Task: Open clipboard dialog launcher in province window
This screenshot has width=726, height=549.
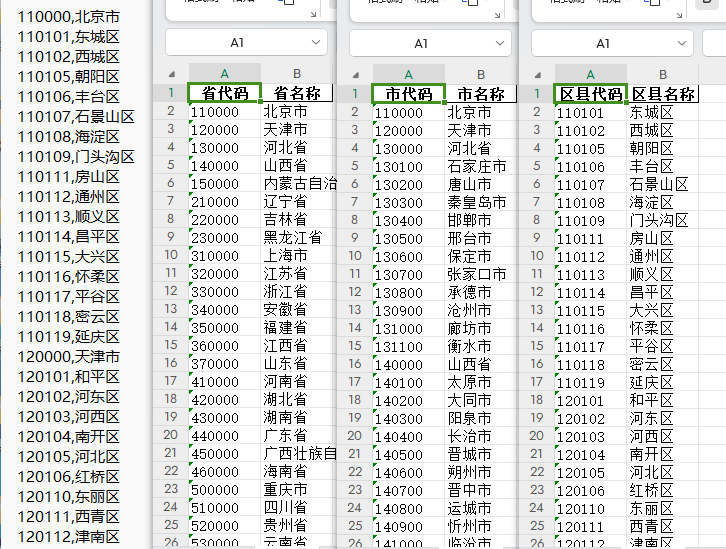Action: tap(313, 14)
